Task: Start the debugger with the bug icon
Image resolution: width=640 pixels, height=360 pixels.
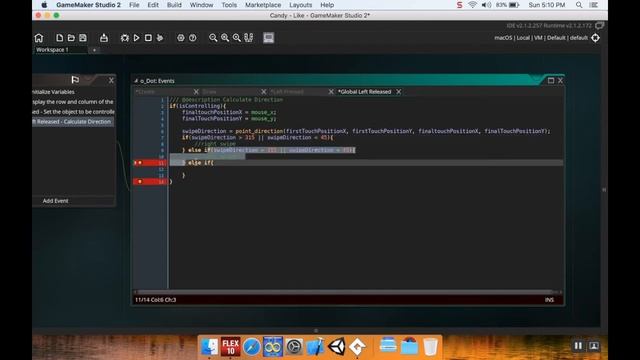Action: click(x=124, y=38)
